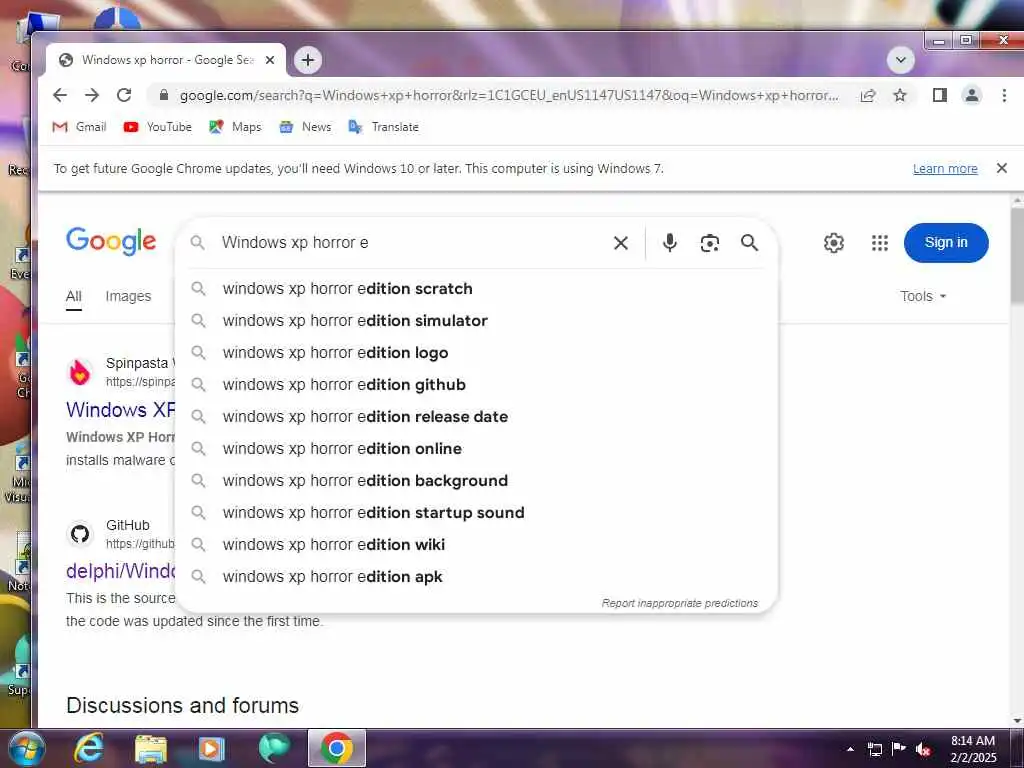Go forward with the browser forward arrow
The height and width of the screenshot is (768, 1024).
click(92, 95)
